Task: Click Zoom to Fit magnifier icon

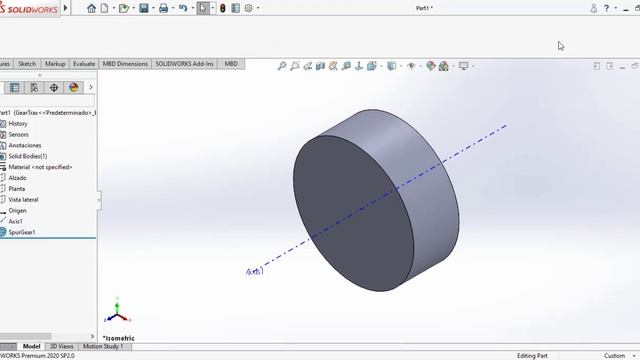Action: coord(282,66)
